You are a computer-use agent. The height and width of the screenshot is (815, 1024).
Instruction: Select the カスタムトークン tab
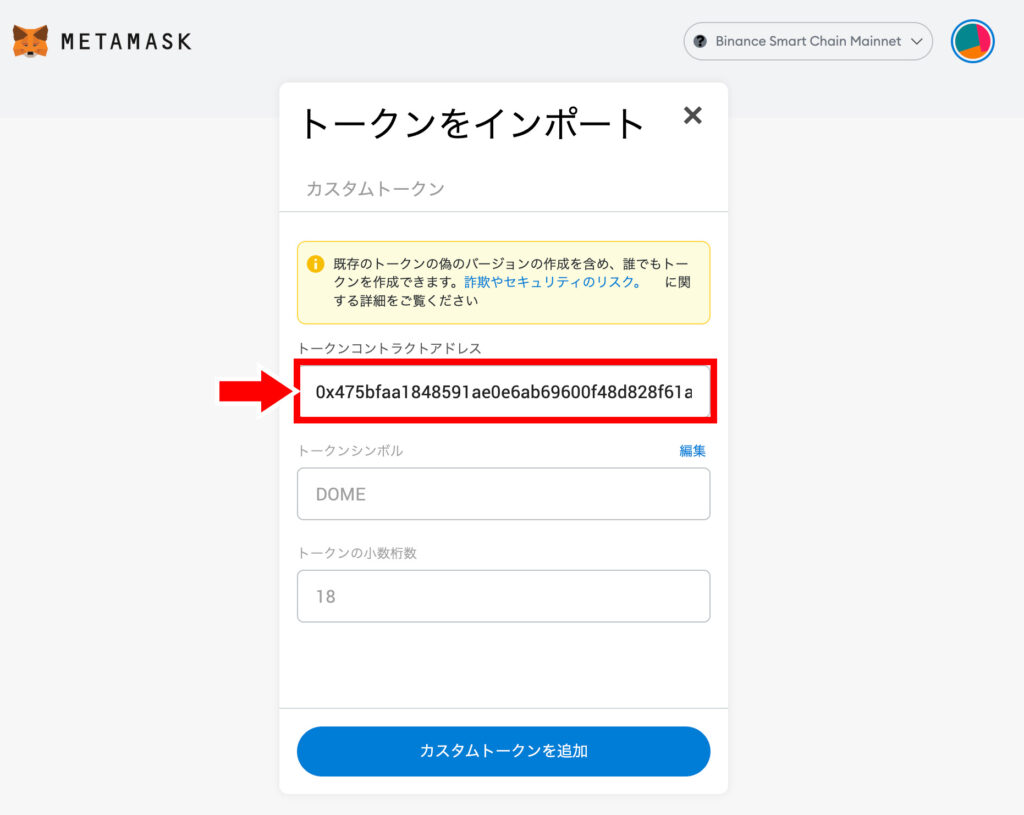tap(375, 189)
